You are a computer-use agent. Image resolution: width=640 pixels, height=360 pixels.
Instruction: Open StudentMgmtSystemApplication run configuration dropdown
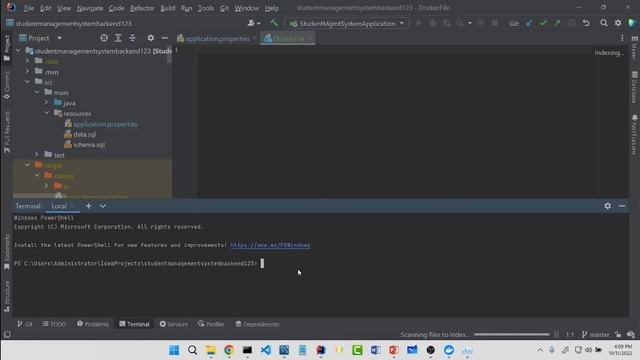(x=347, y=23)
